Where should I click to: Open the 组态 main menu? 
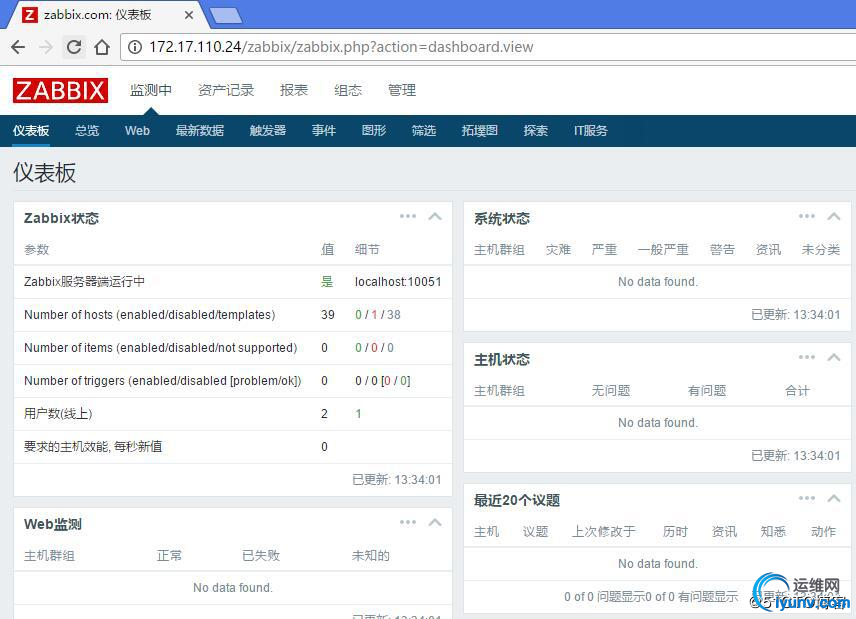348,90
